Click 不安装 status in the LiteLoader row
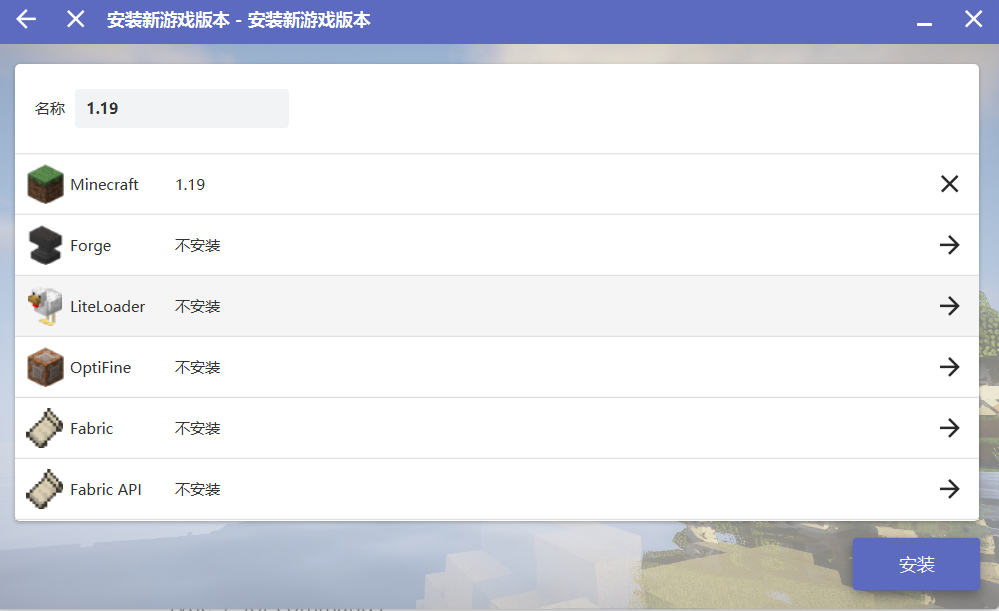The width and height of the screenshot is (999, 611). click(198, 306)
